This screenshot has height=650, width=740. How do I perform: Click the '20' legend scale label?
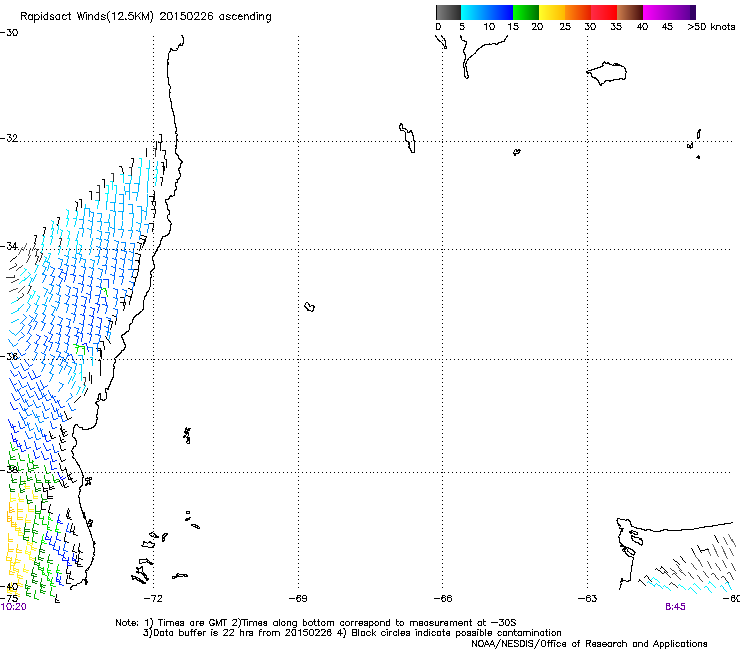coord(537,27)
